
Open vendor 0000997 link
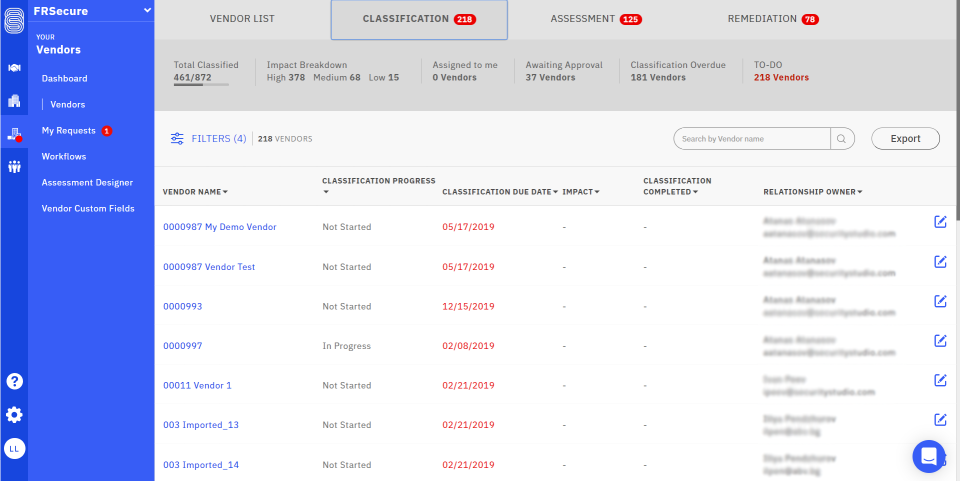(x=182, y=346)
